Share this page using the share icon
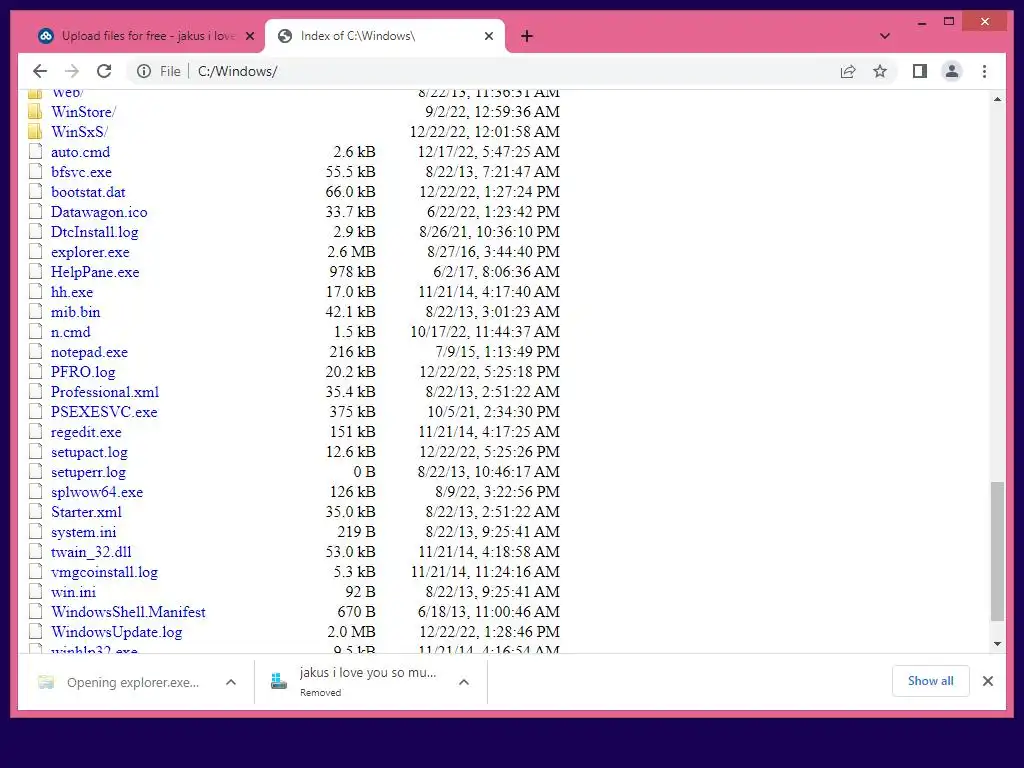Image resolution: width=1024 pixels, height=768 pixels. click(x=848, y=71)
